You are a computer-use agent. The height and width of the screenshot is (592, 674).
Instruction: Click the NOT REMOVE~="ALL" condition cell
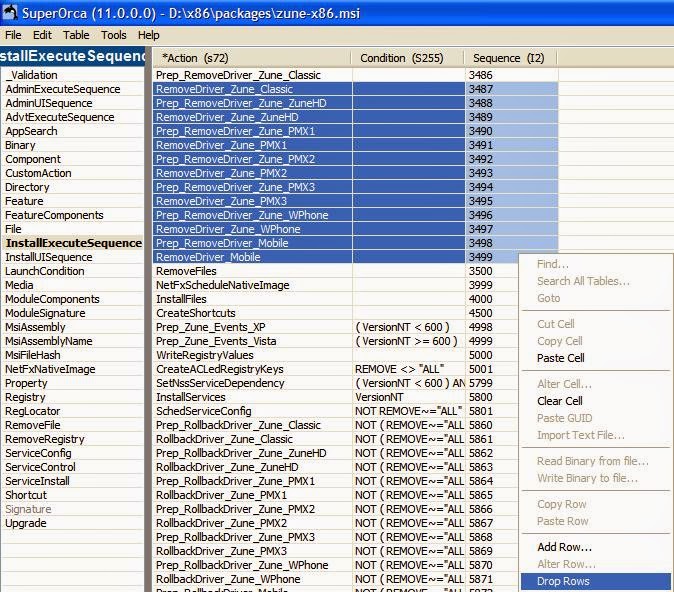pos(409,411)
